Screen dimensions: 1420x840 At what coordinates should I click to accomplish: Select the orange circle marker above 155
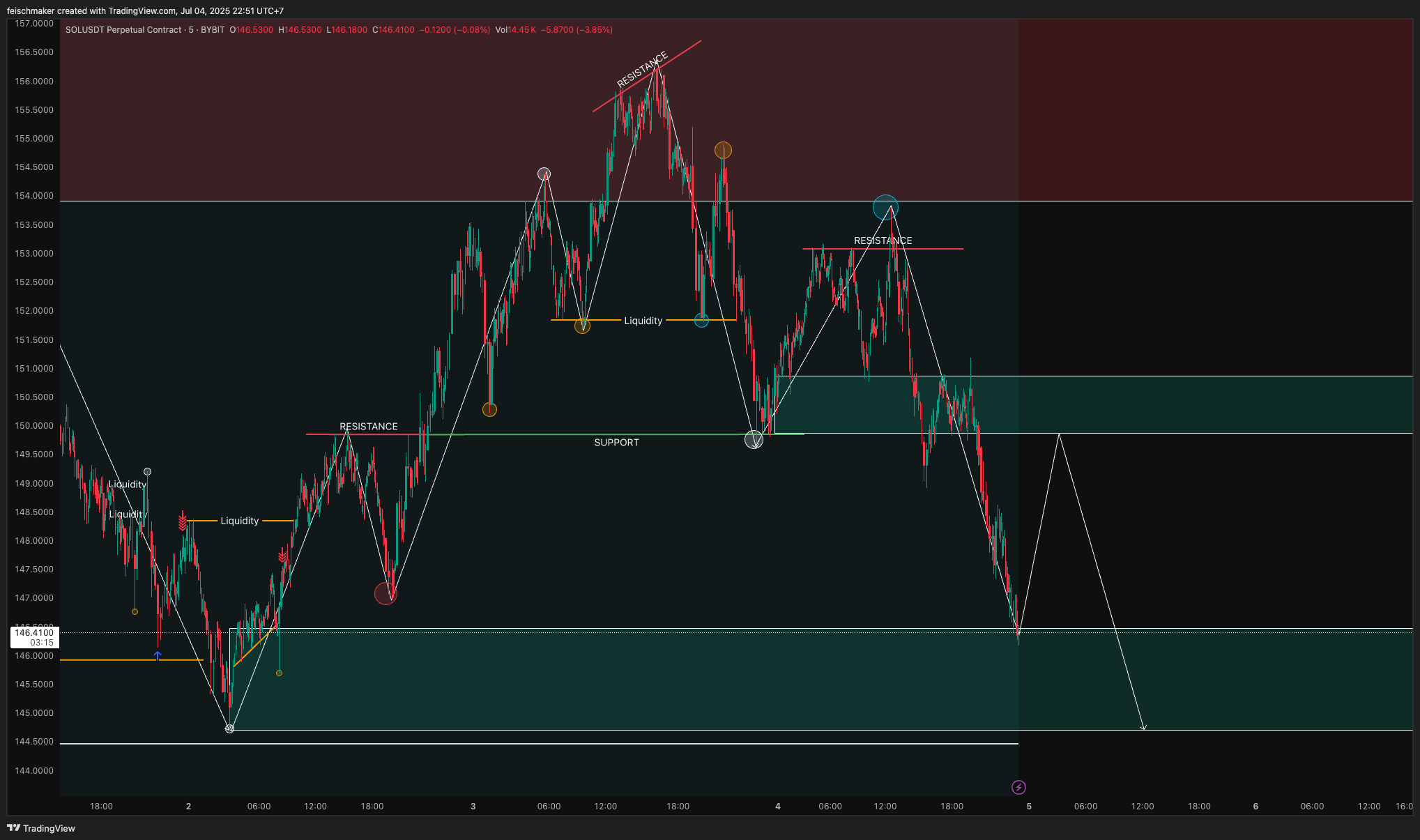tap(723, 150)
